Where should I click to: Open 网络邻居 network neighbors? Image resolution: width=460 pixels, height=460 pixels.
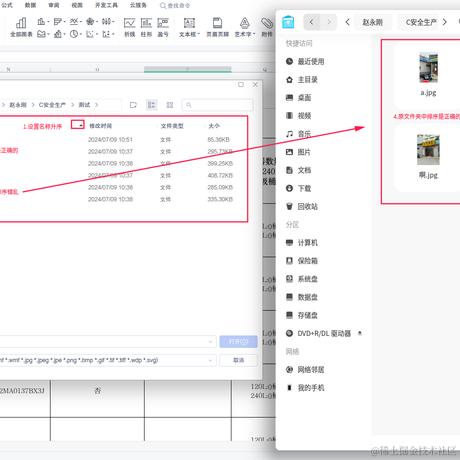(305, 369)
